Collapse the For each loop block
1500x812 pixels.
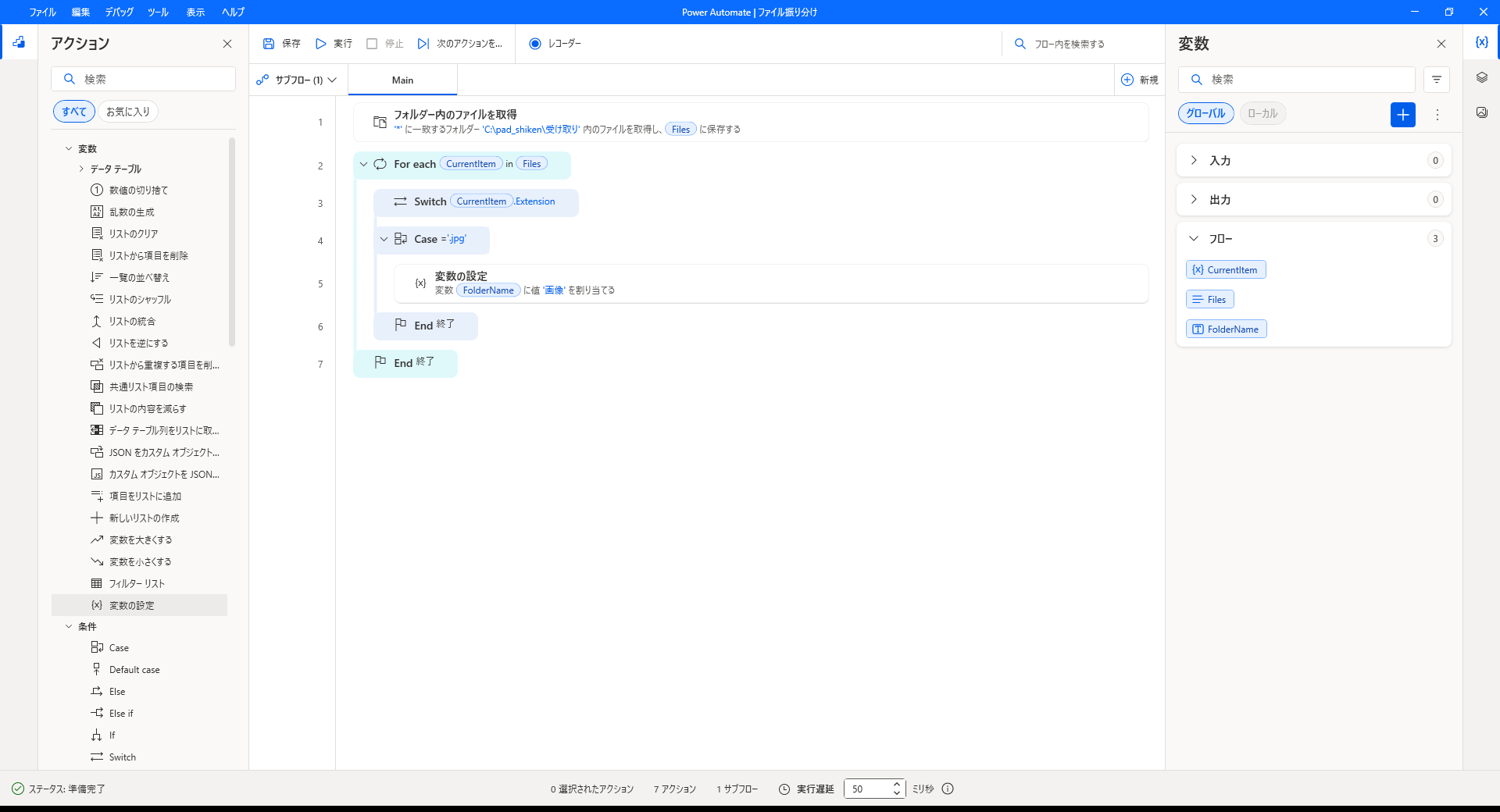click(x=363, y=164)
